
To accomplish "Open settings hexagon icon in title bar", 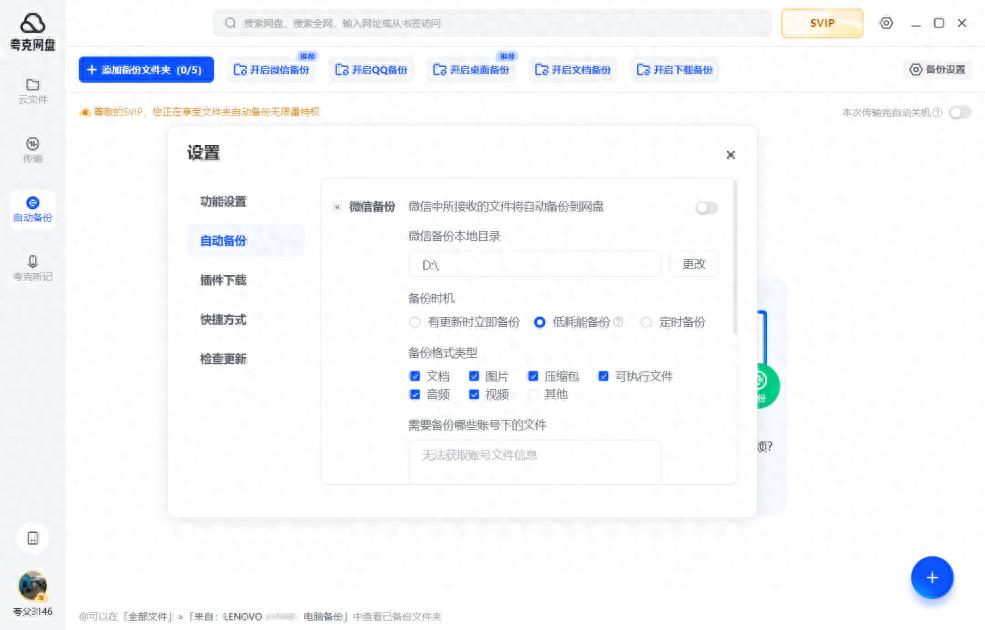I will (886, 23).
